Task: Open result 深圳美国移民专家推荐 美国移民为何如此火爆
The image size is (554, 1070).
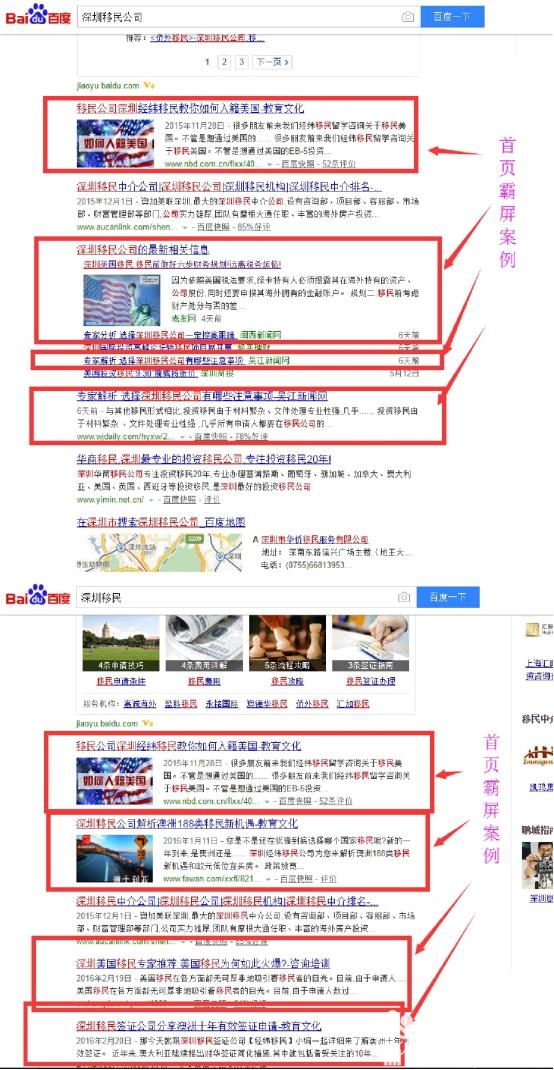Action: pos(203,964)
